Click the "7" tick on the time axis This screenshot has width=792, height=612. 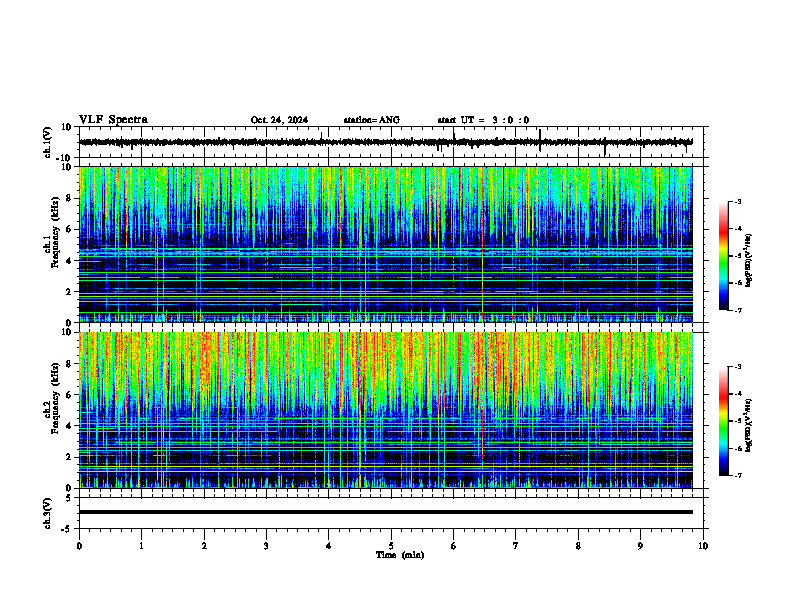pyautogui.click(x=516, y=546)
